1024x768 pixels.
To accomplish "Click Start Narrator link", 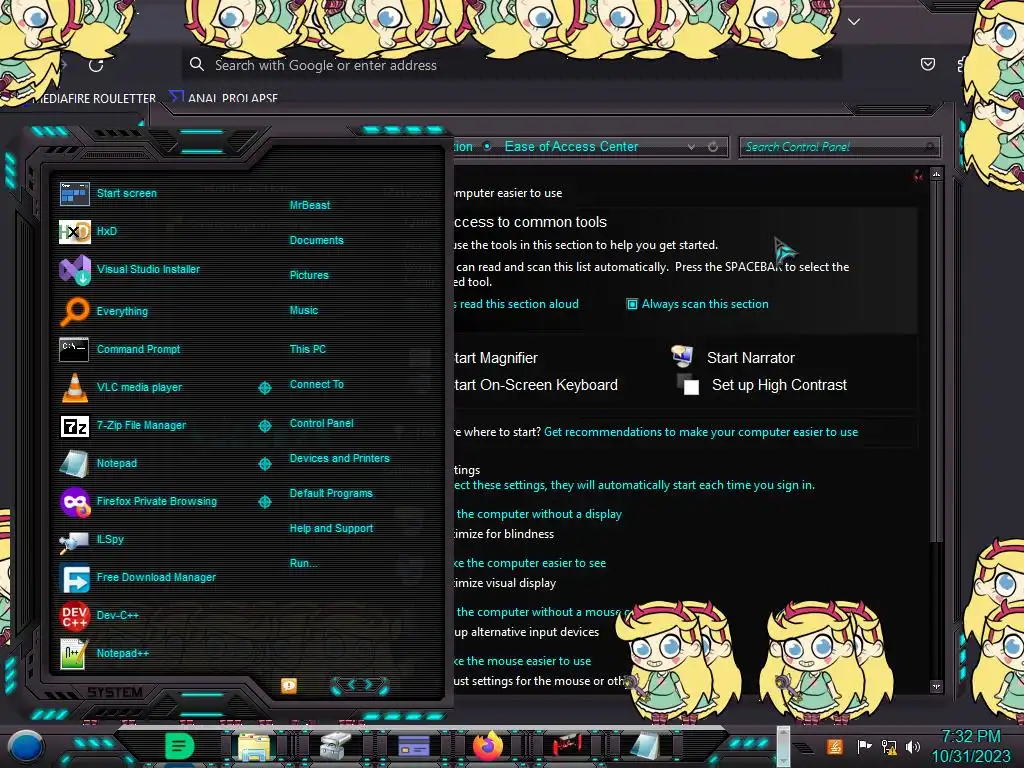I will 750,358.
